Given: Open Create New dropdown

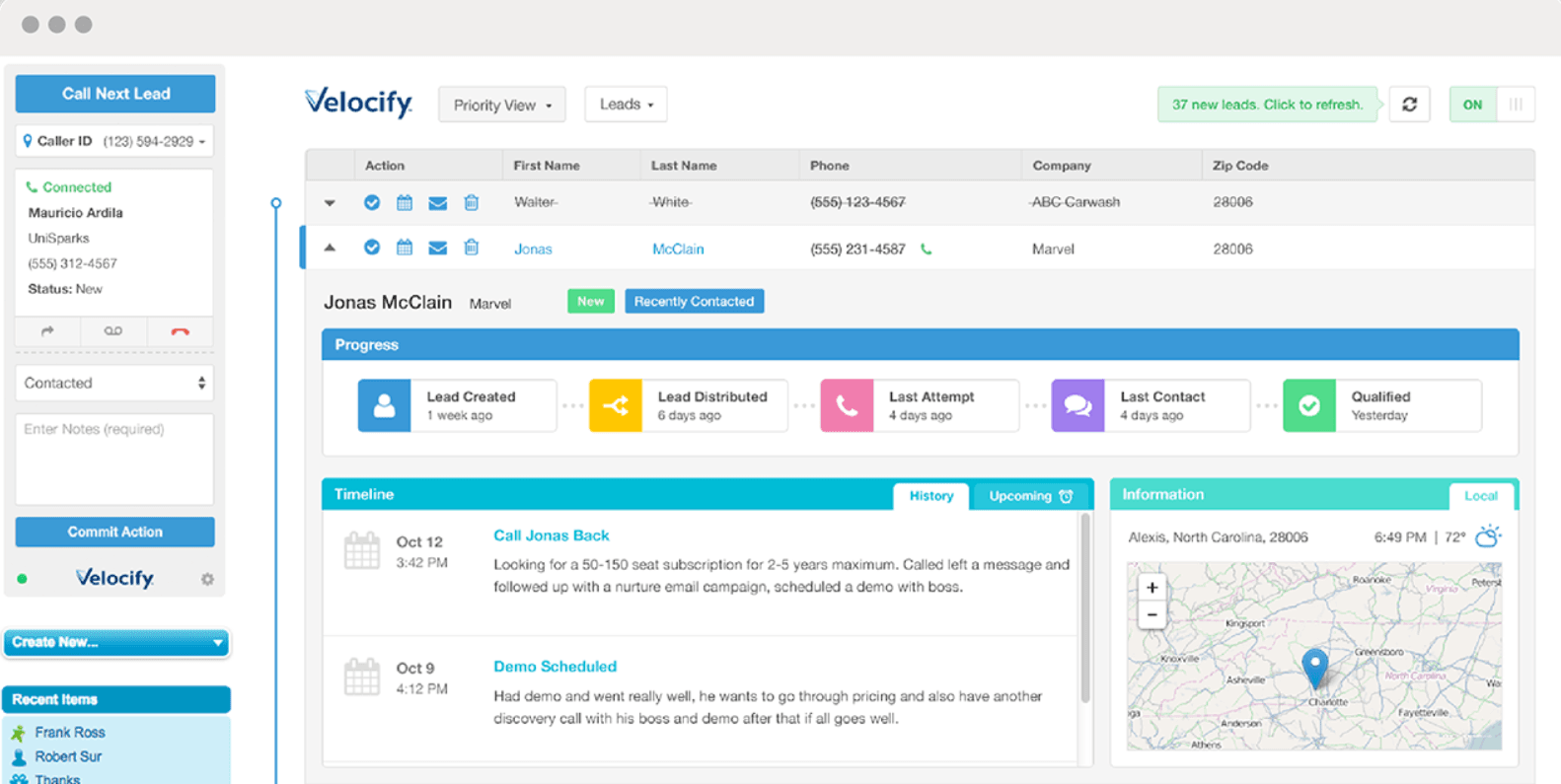Looking at the screenshot, I should (x=116, y=642).
